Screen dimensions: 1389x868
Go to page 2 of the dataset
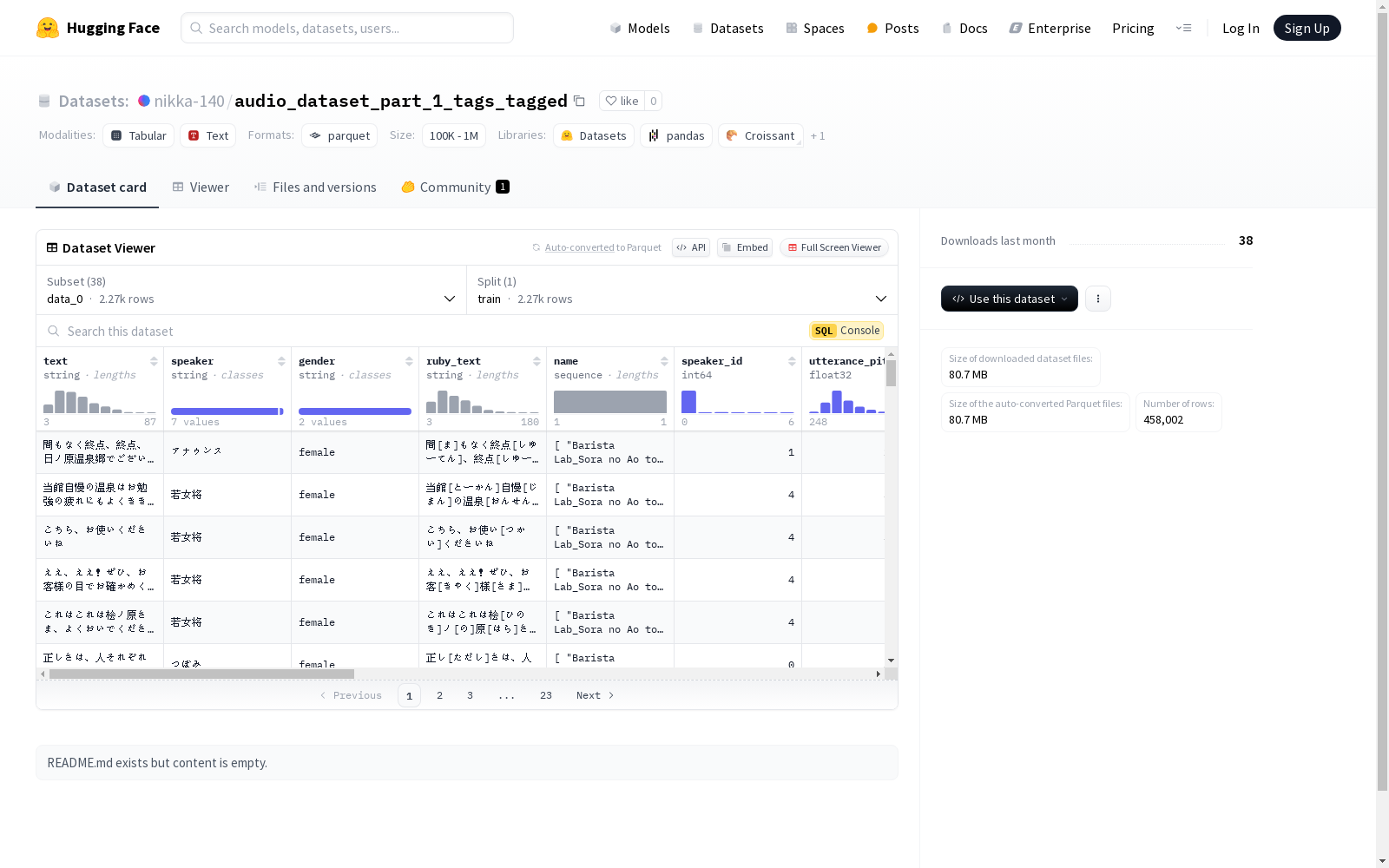(439, 695)
